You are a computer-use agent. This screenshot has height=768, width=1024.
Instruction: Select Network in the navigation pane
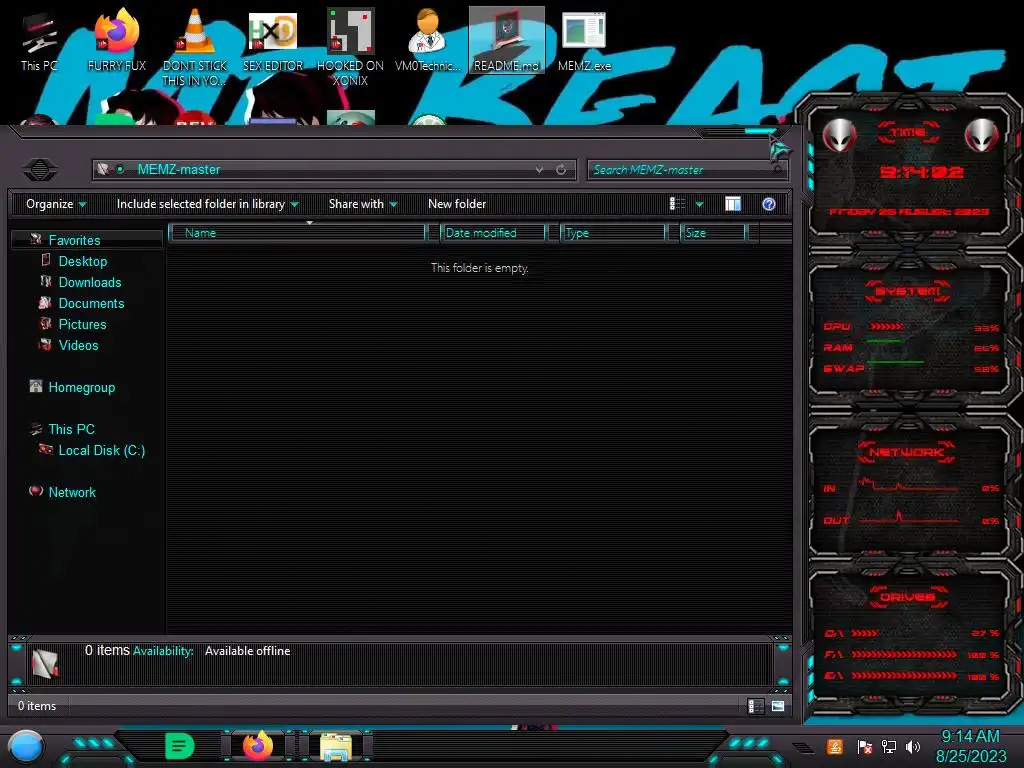(x=72, y=492)
